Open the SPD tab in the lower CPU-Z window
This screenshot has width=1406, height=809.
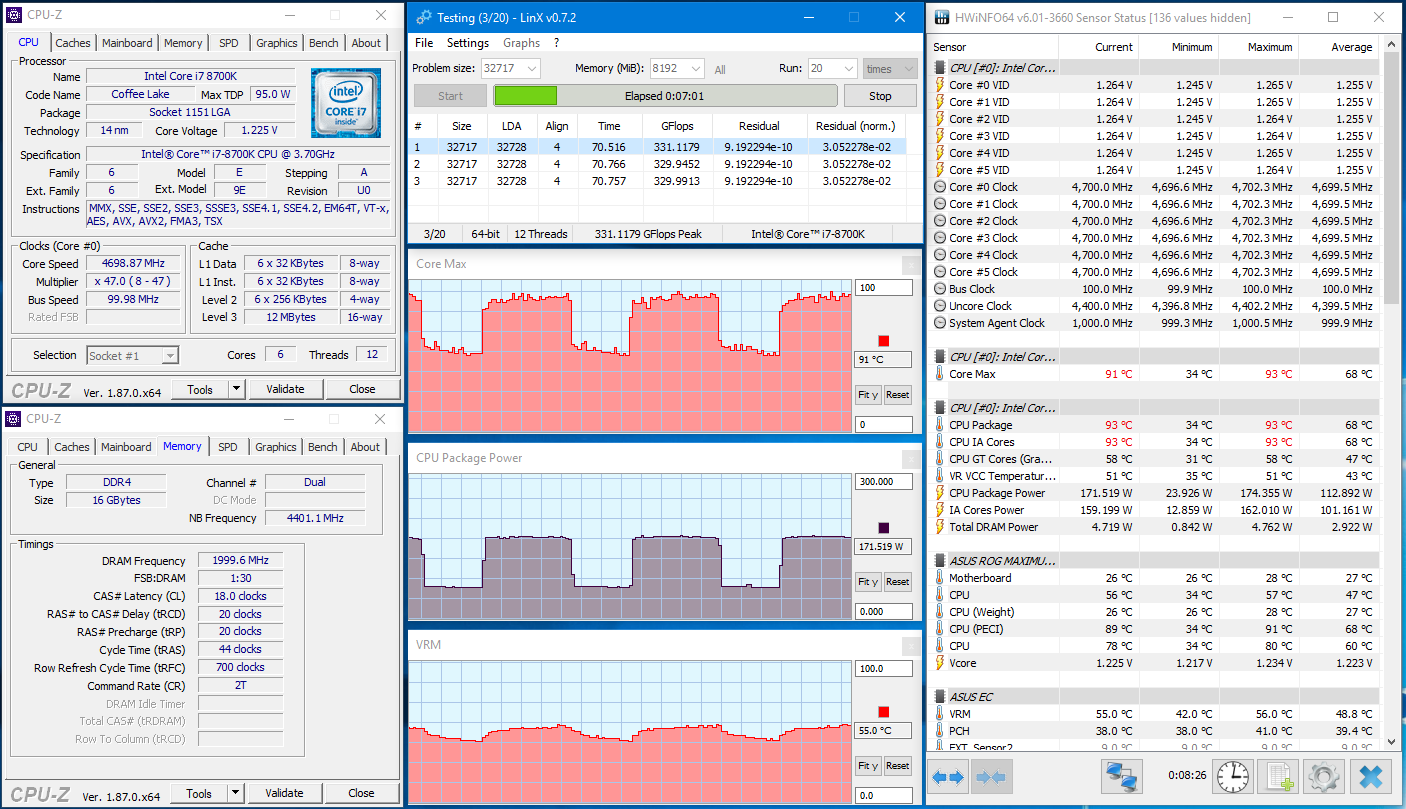click(228, 447)
